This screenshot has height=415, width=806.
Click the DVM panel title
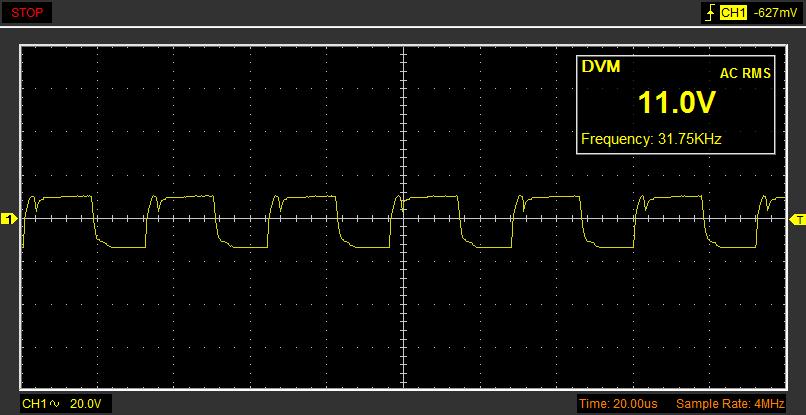point(601,67)
